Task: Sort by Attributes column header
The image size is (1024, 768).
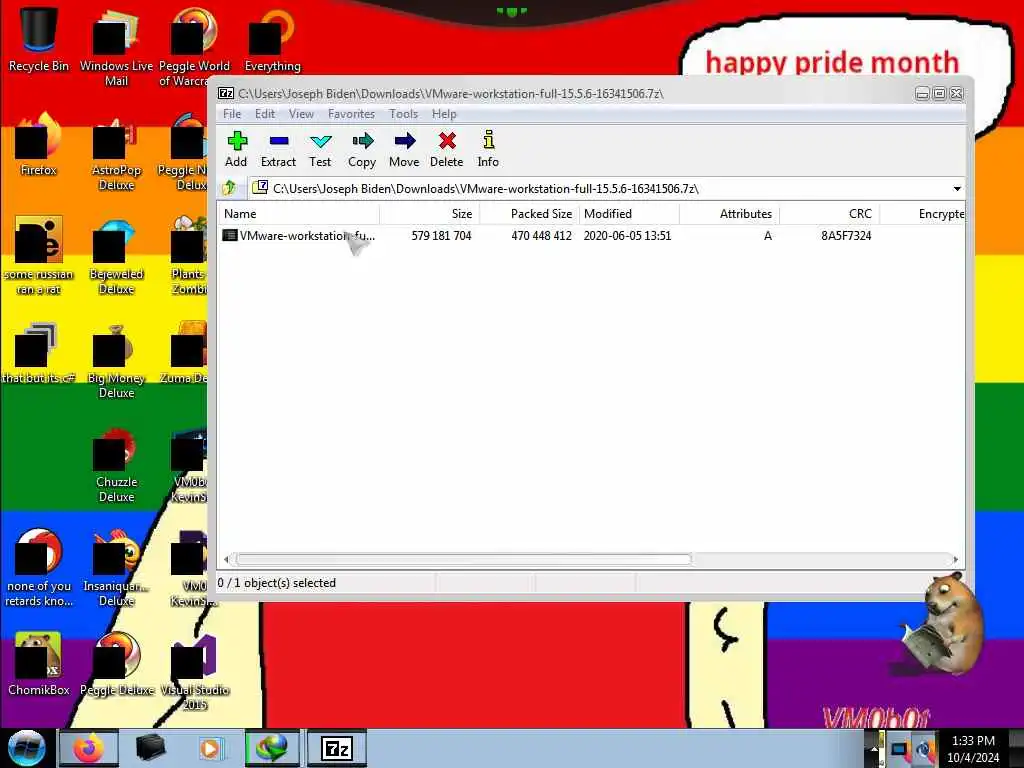Action: point(729,214)
